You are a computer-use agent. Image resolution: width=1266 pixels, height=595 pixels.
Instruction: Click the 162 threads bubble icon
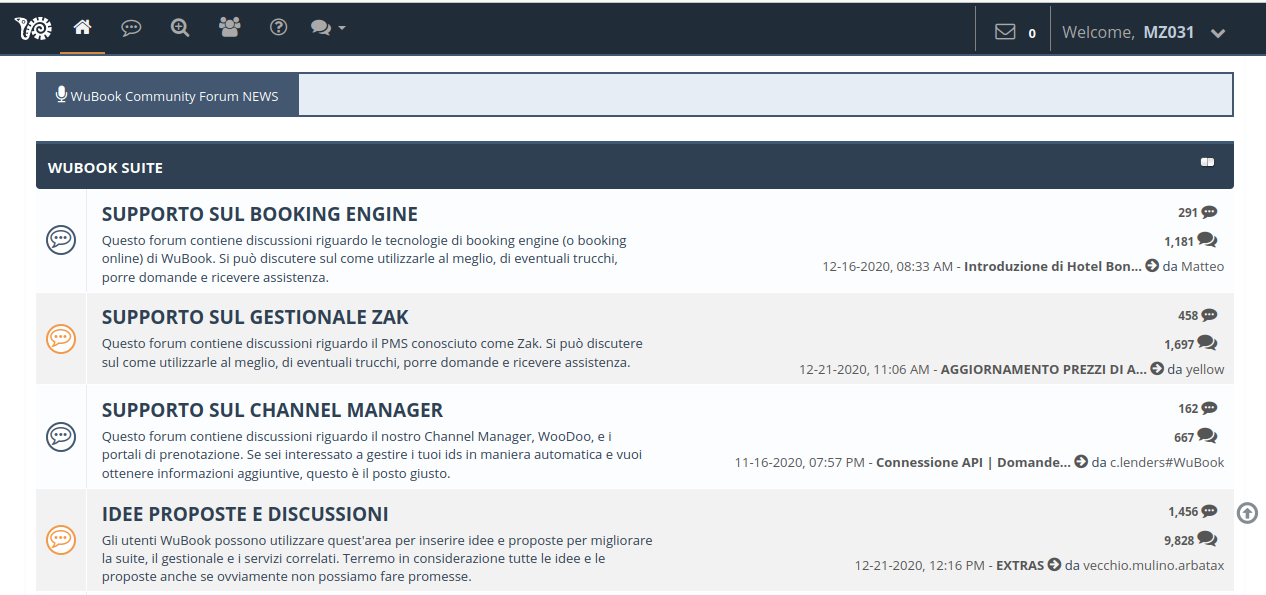coord(1209,408)
